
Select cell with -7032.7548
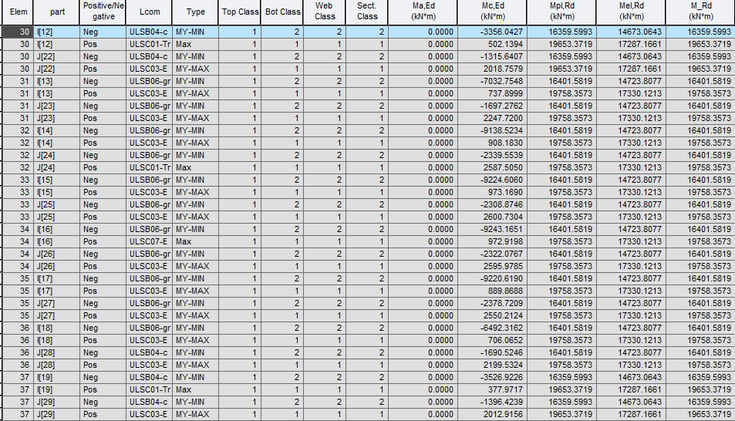pyautogui.click(x=492, y=81)
